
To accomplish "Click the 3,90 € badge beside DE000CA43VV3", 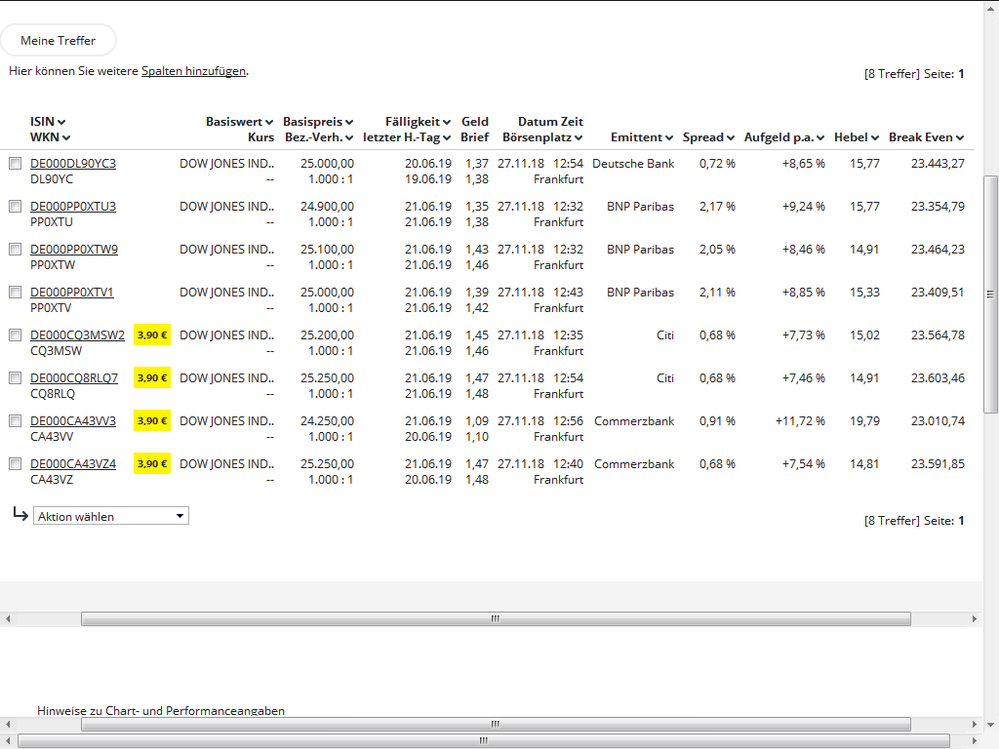I will 153,421.
